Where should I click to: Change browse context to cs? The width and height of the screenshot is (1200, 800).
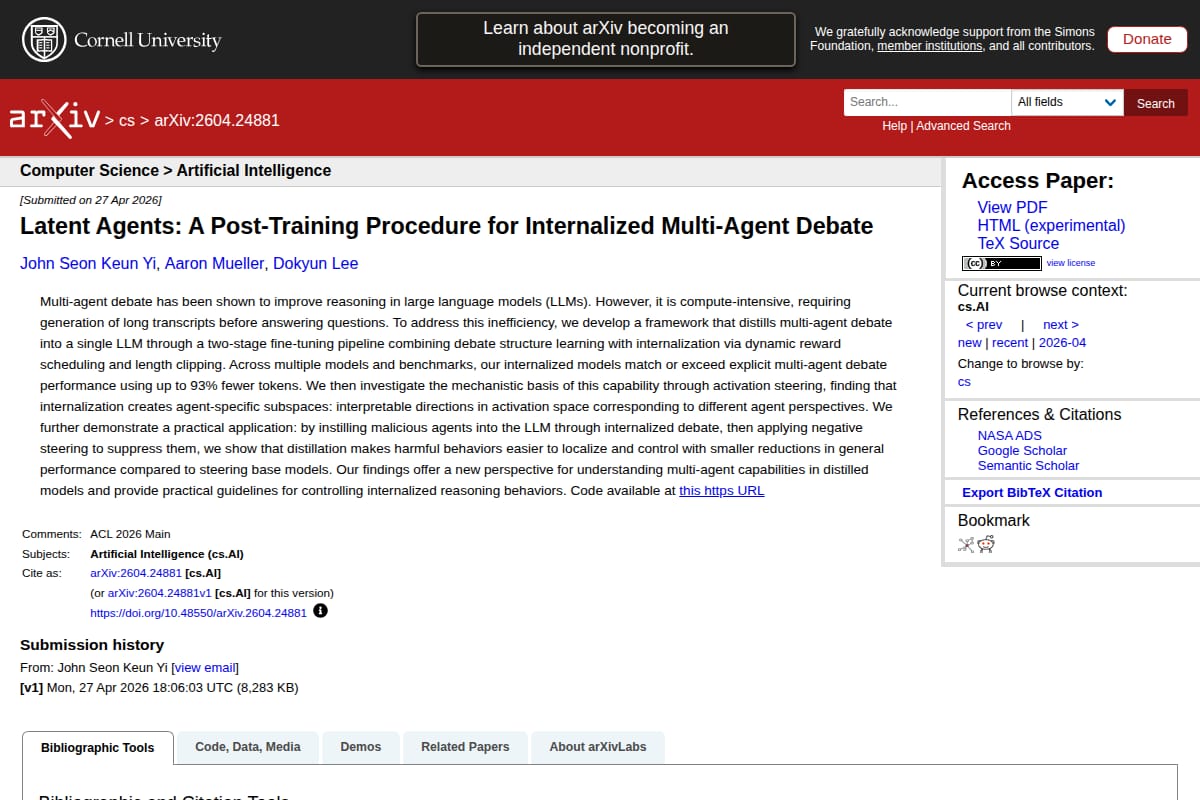point(964,382)
